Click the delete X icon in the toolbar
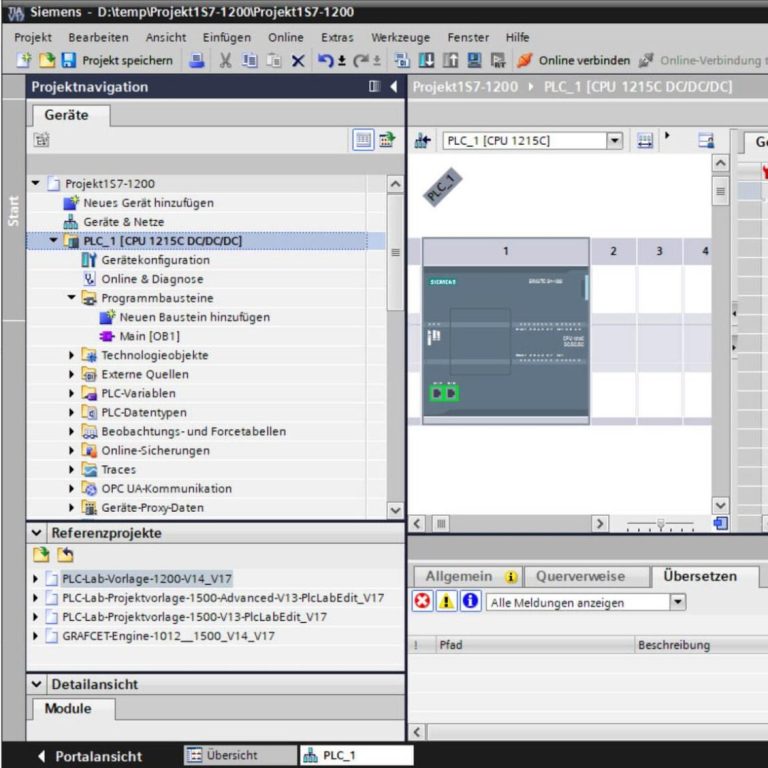 coord(298,61)
